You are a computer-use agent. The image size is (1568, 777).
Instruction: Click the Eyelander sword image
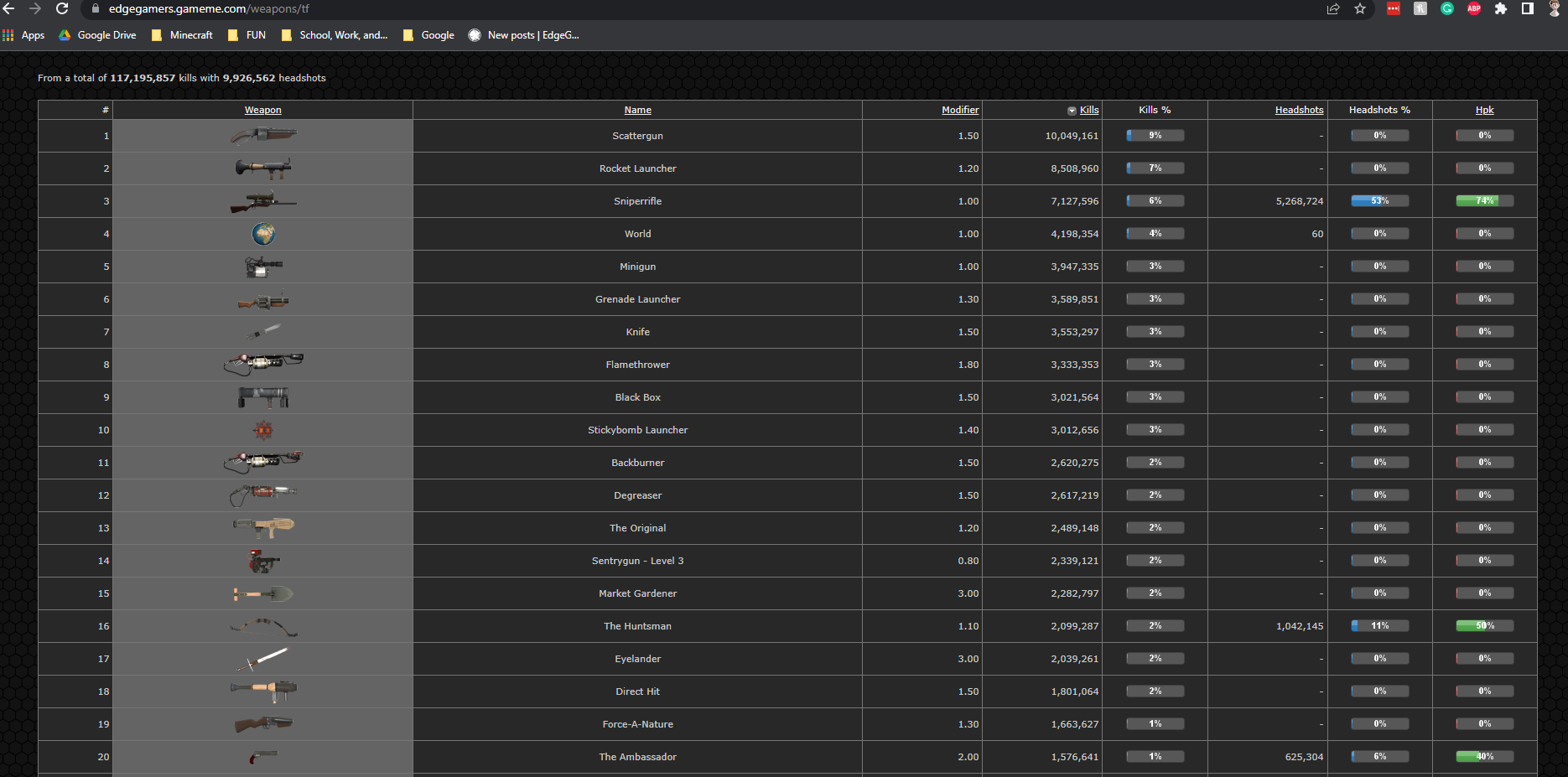[x=263, y=659]
